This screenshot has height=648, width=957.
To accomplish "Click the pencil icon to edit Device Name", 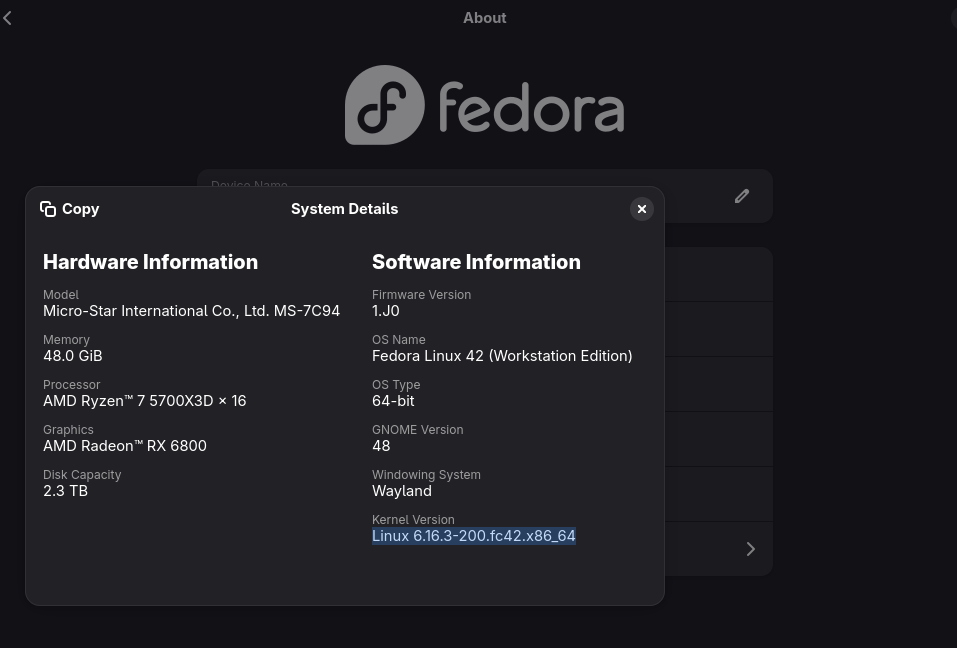I will pyautogui.click(x=742, y=196).
